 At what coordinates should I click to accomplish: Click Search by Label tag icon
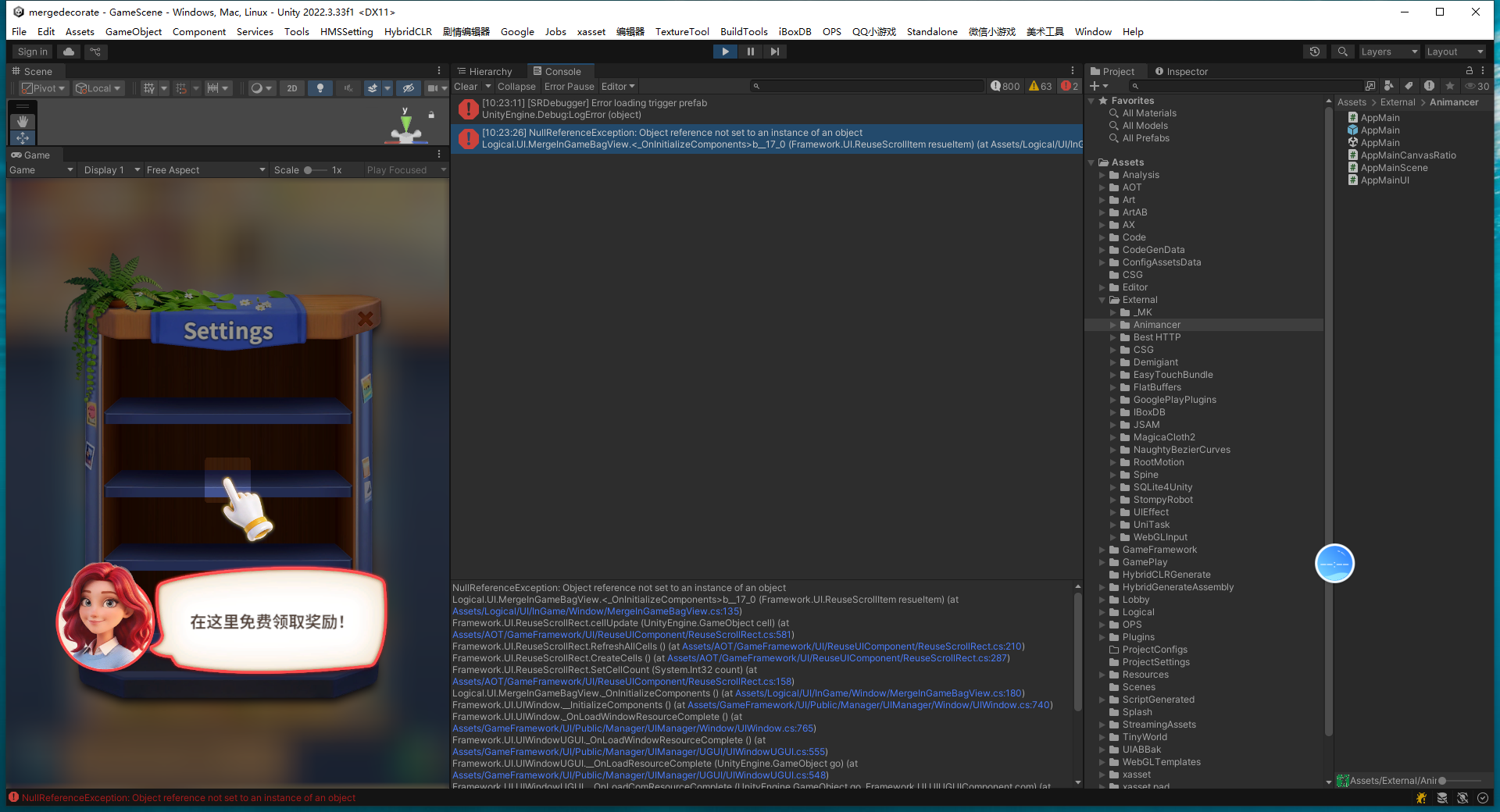tap(1409, 86)
